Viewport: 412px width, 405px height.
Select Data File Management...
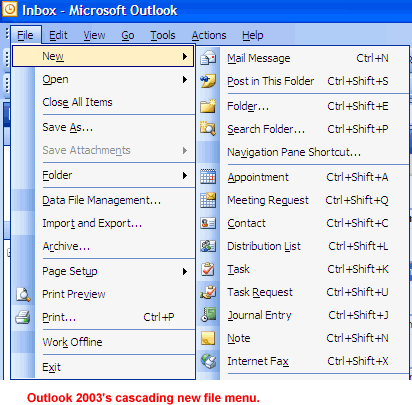coord(103,200)
